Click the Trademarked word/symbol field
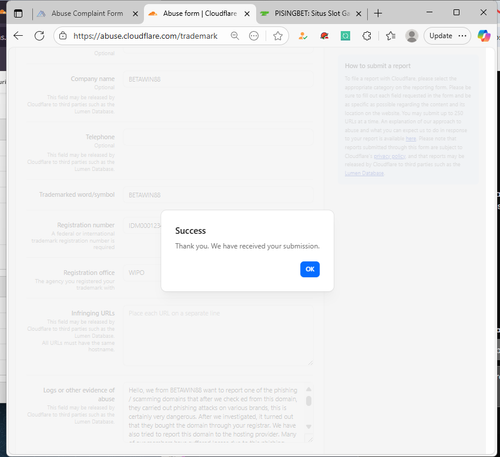500x457 pixels. point(218,195)
